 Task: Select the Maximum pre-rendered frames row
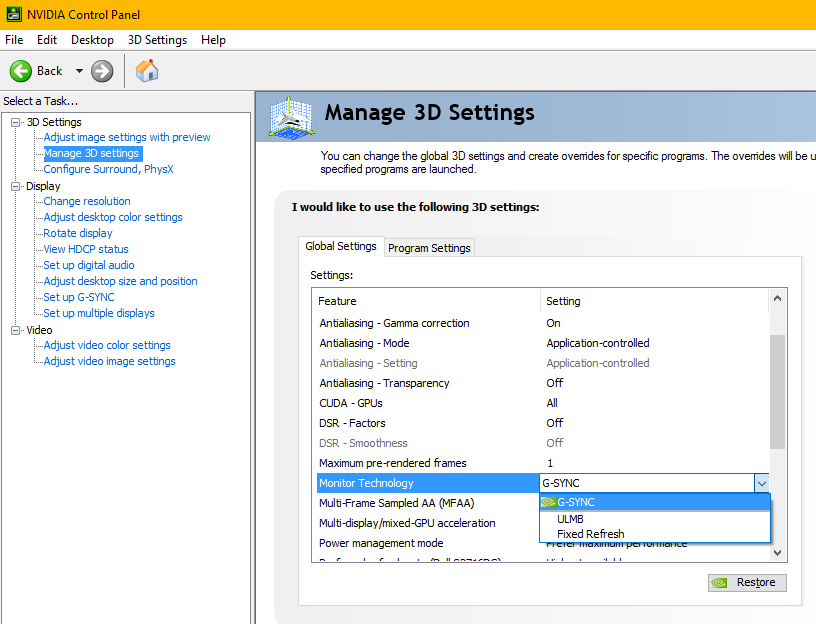coord(543,463)
